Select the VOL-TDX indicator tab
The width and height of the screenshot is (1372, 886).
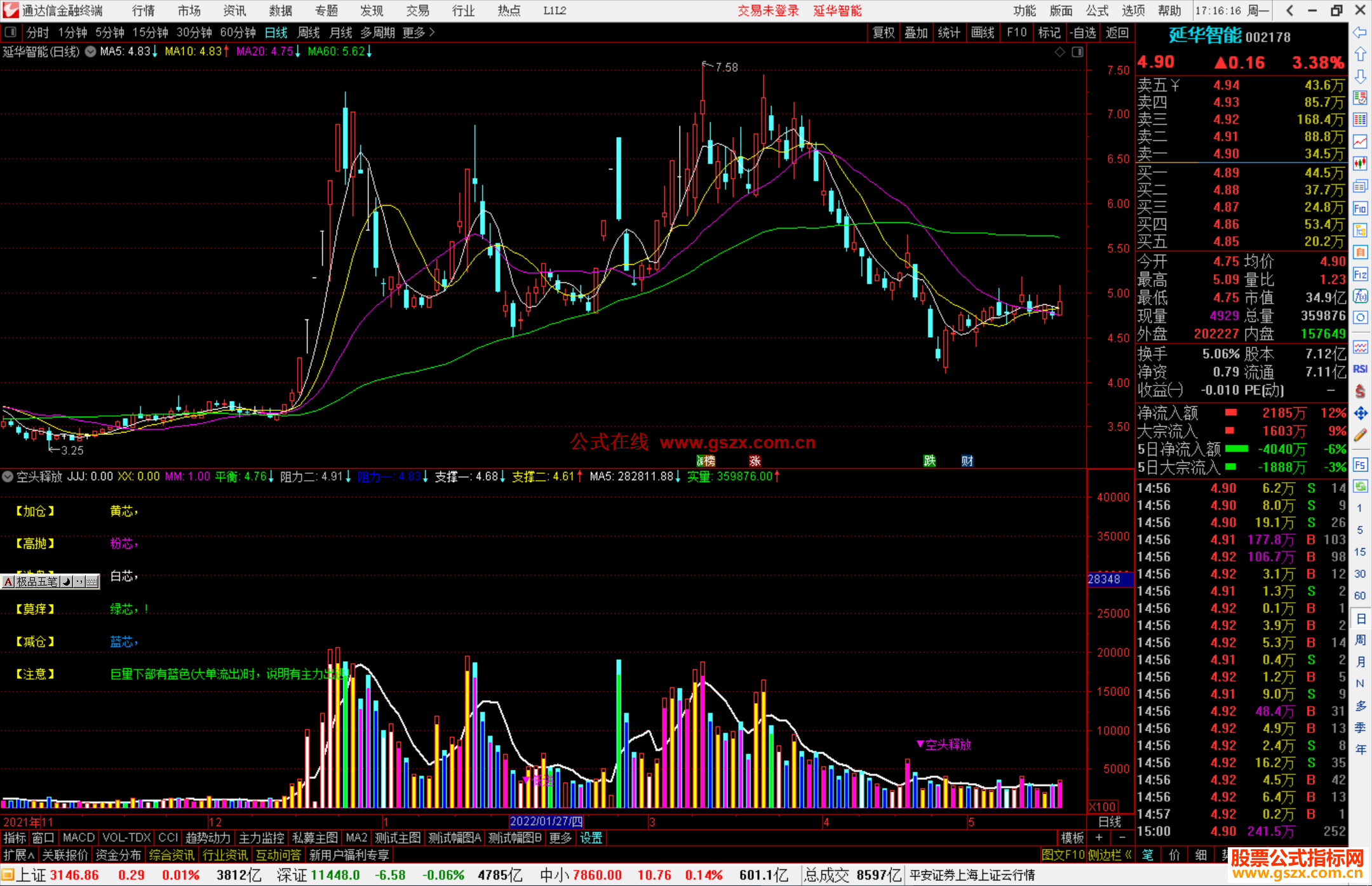[x=126, y=838]
